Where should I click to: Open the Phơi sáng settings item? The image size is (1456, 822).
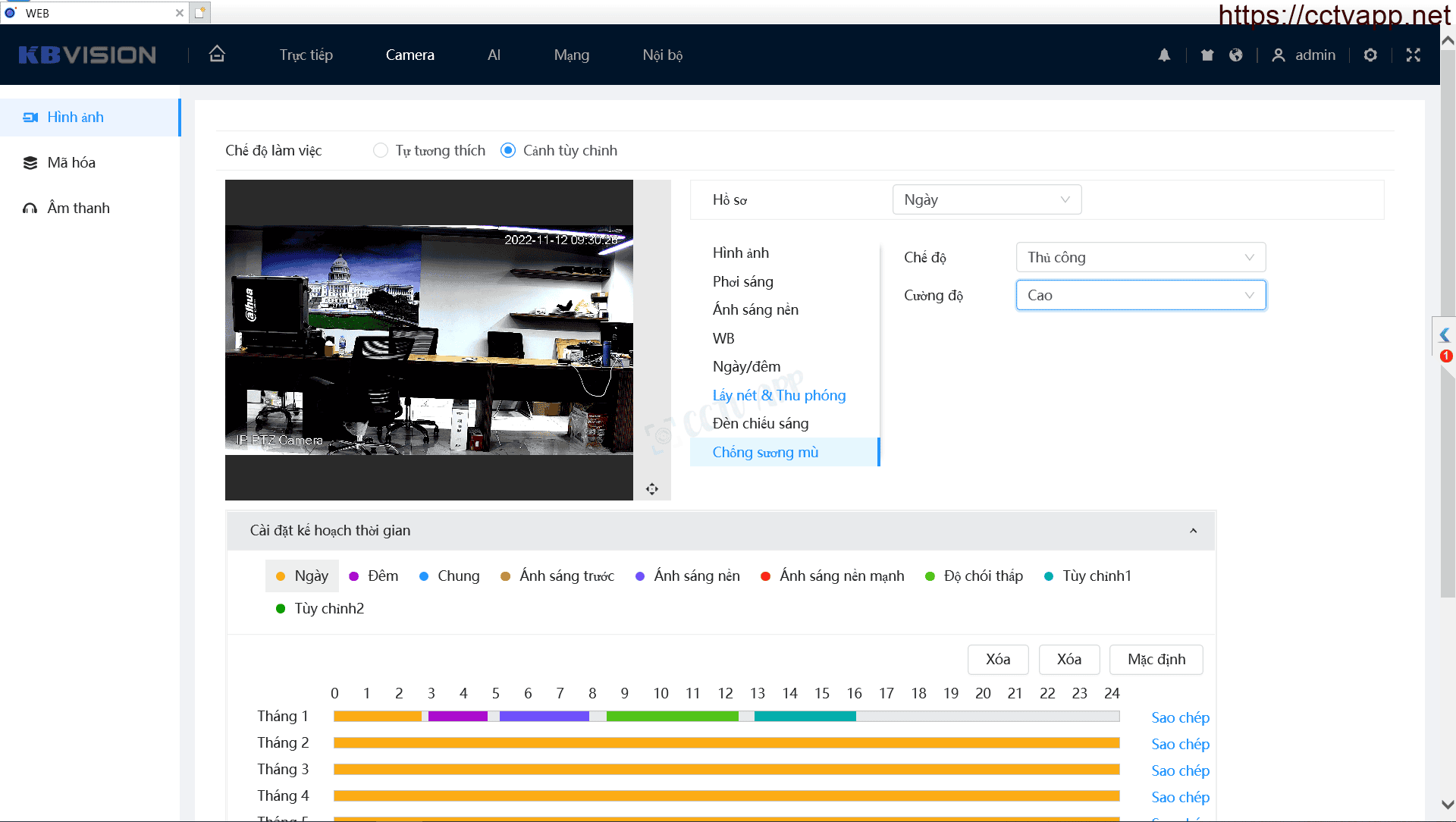742,282
